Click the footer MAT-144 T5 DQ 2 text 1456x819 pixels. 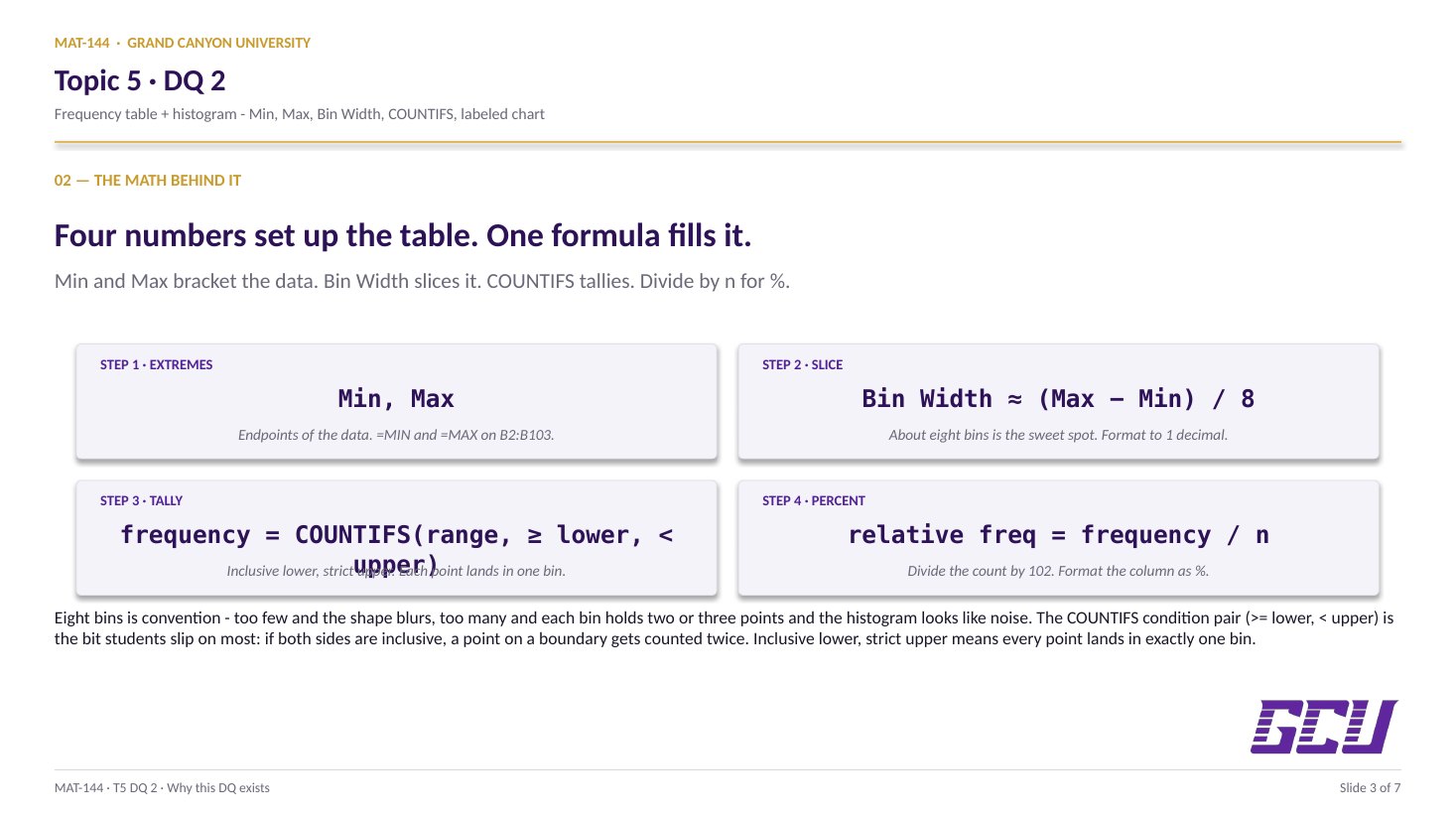[x=162, y=788]
